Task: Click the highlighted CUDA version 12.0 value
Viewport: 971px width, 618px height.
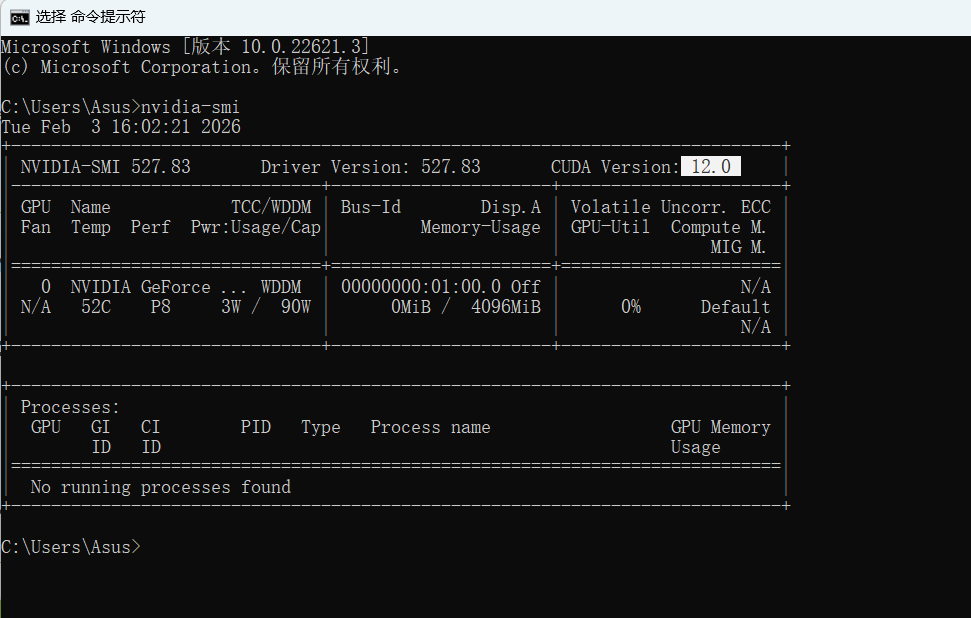Action: pos(711,167)
